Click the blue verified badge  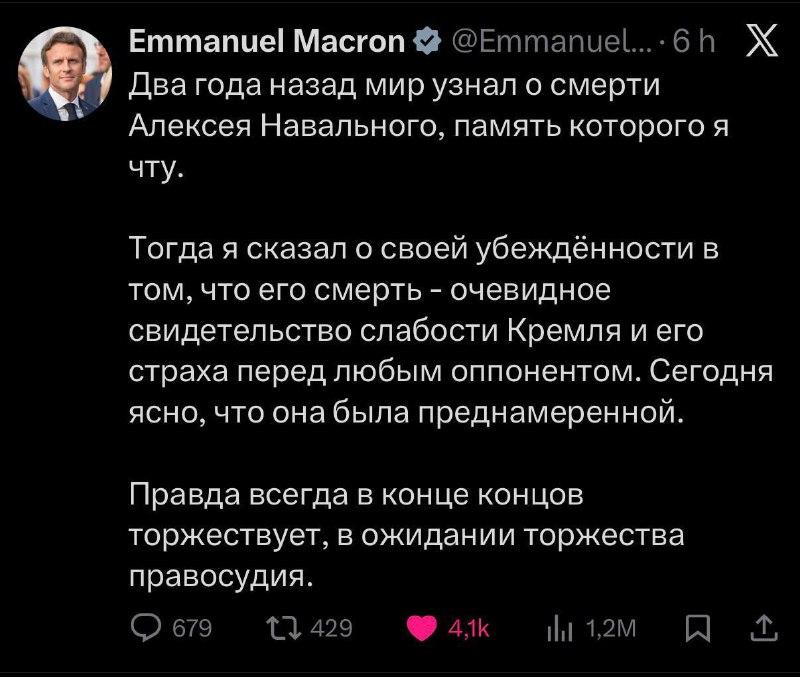[x=425, y=42]
